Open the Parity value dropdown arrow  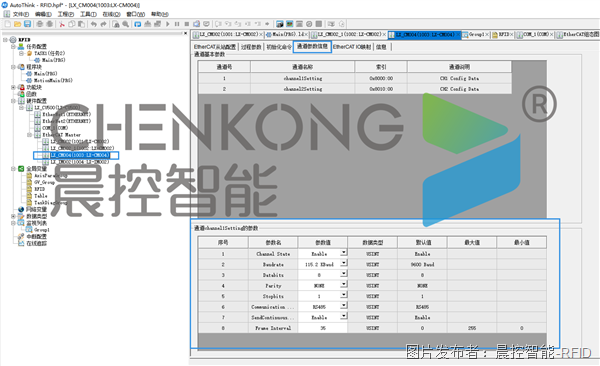tap(344, 284)
